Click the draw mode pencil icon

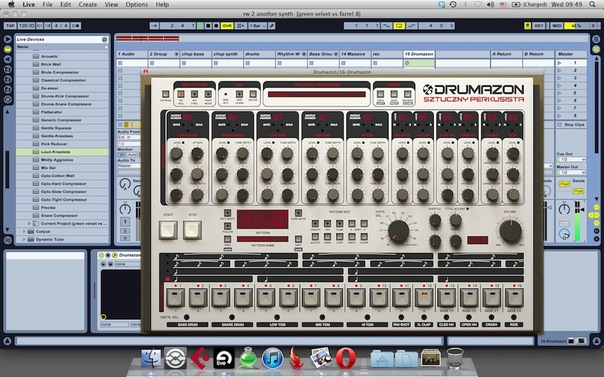[x=272, y=26]
